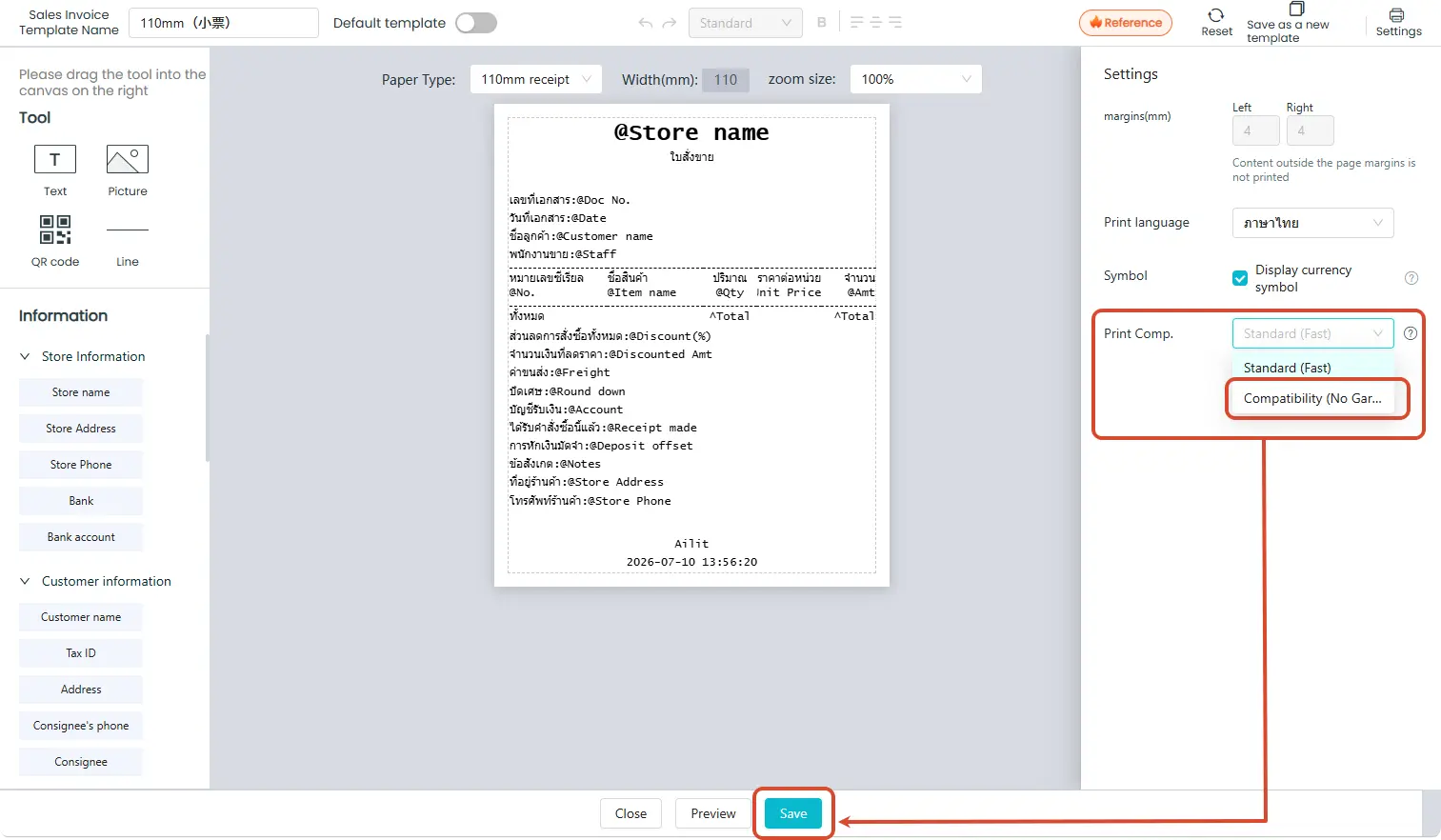The image size is (1441, 840).
Task: Collapse the Store Information section
Action: click(x=25, y=356)
